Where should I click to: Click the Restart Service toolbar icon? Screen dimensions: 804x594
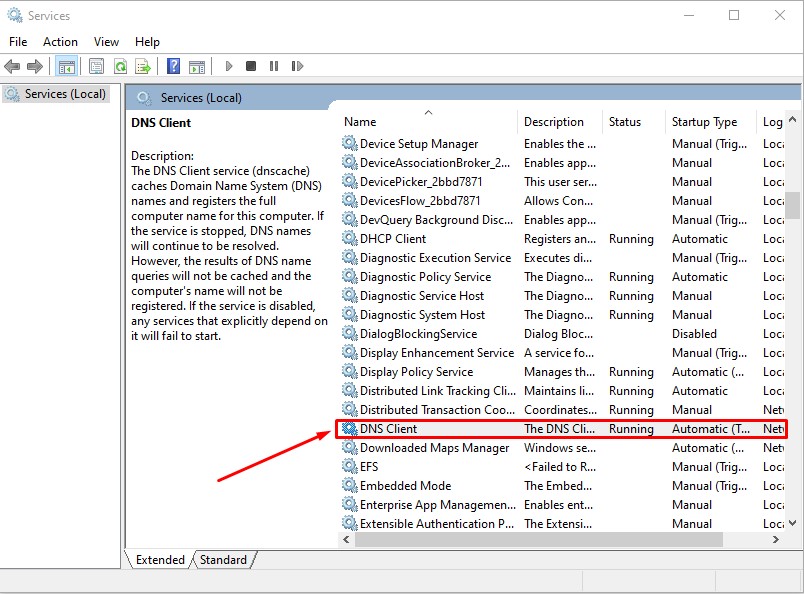coord(297,67)
